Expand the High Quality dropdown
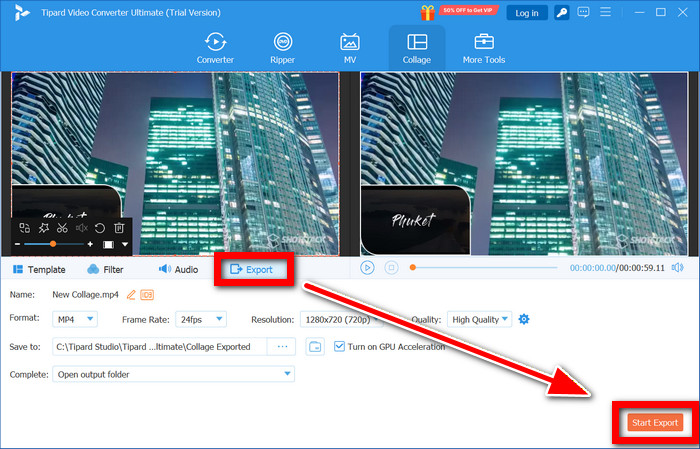 (479, 319)
